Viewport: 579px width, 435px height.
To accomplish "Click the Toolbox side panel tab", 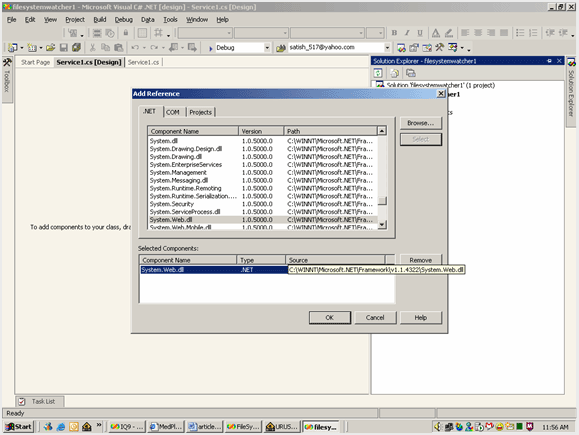I will [7, 79].
